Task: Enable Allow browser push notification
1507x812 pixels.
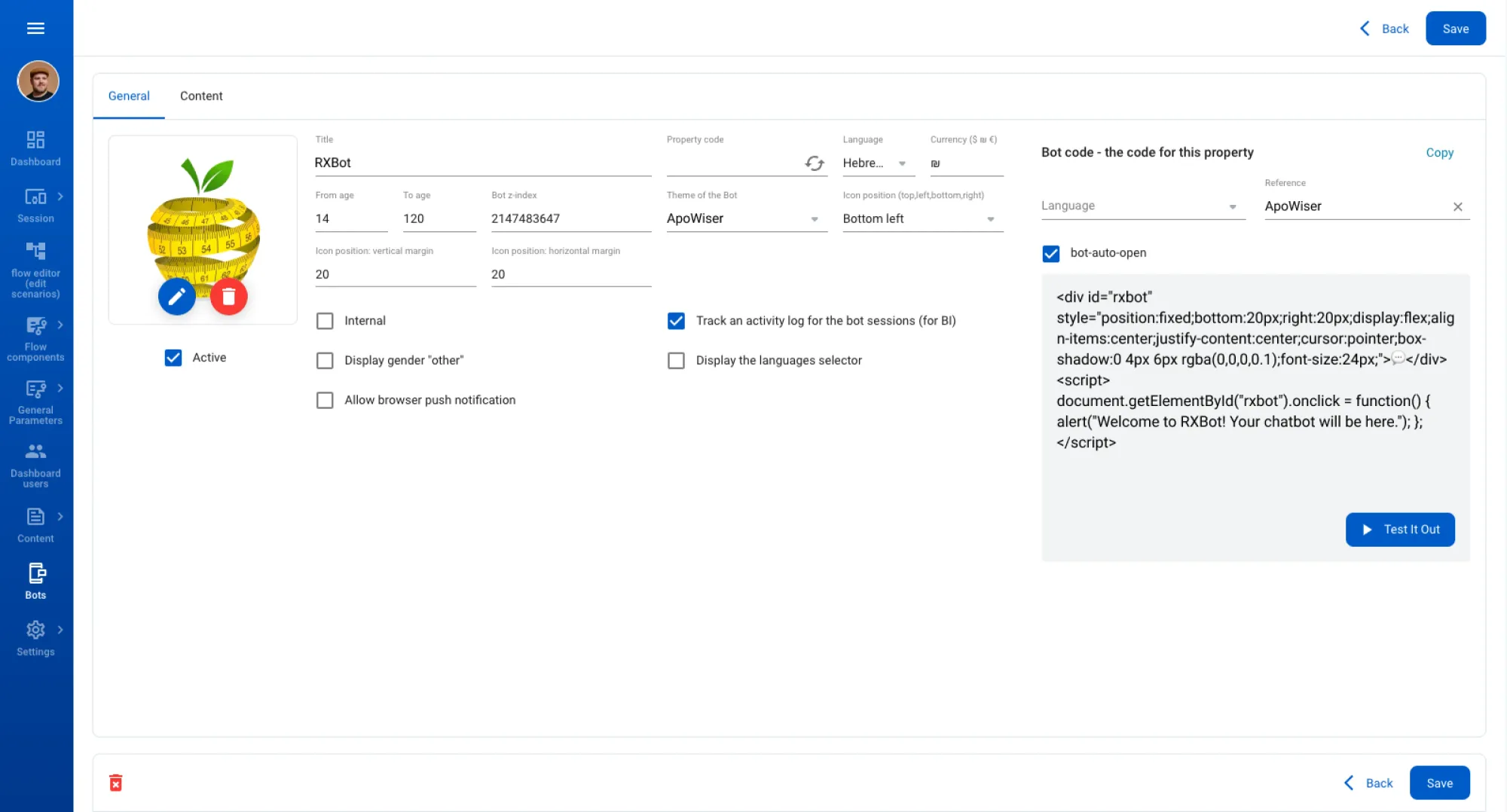Action: (x=325, y=400)
